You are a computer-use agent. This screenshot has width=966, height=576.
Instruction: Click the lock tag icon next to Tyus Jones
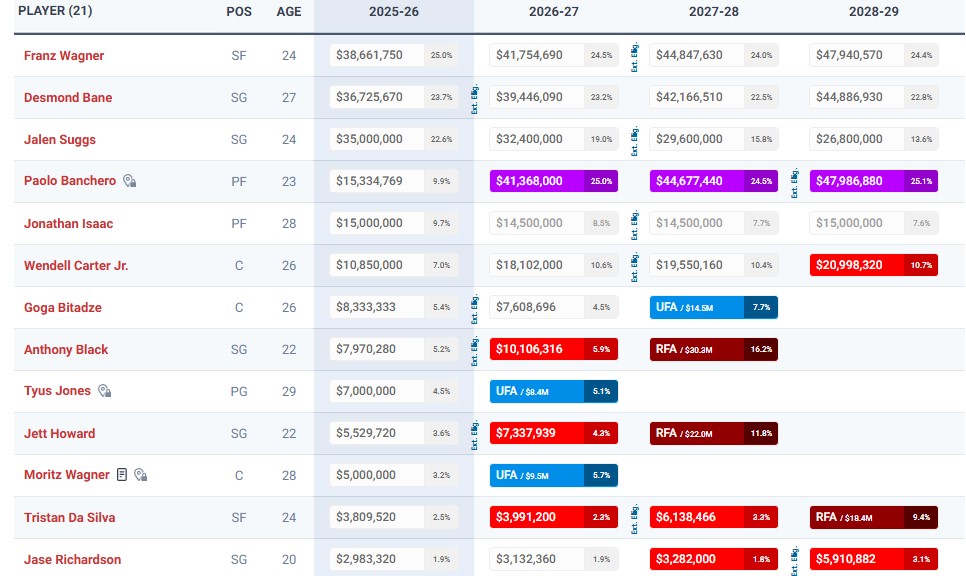coord(104,391)
